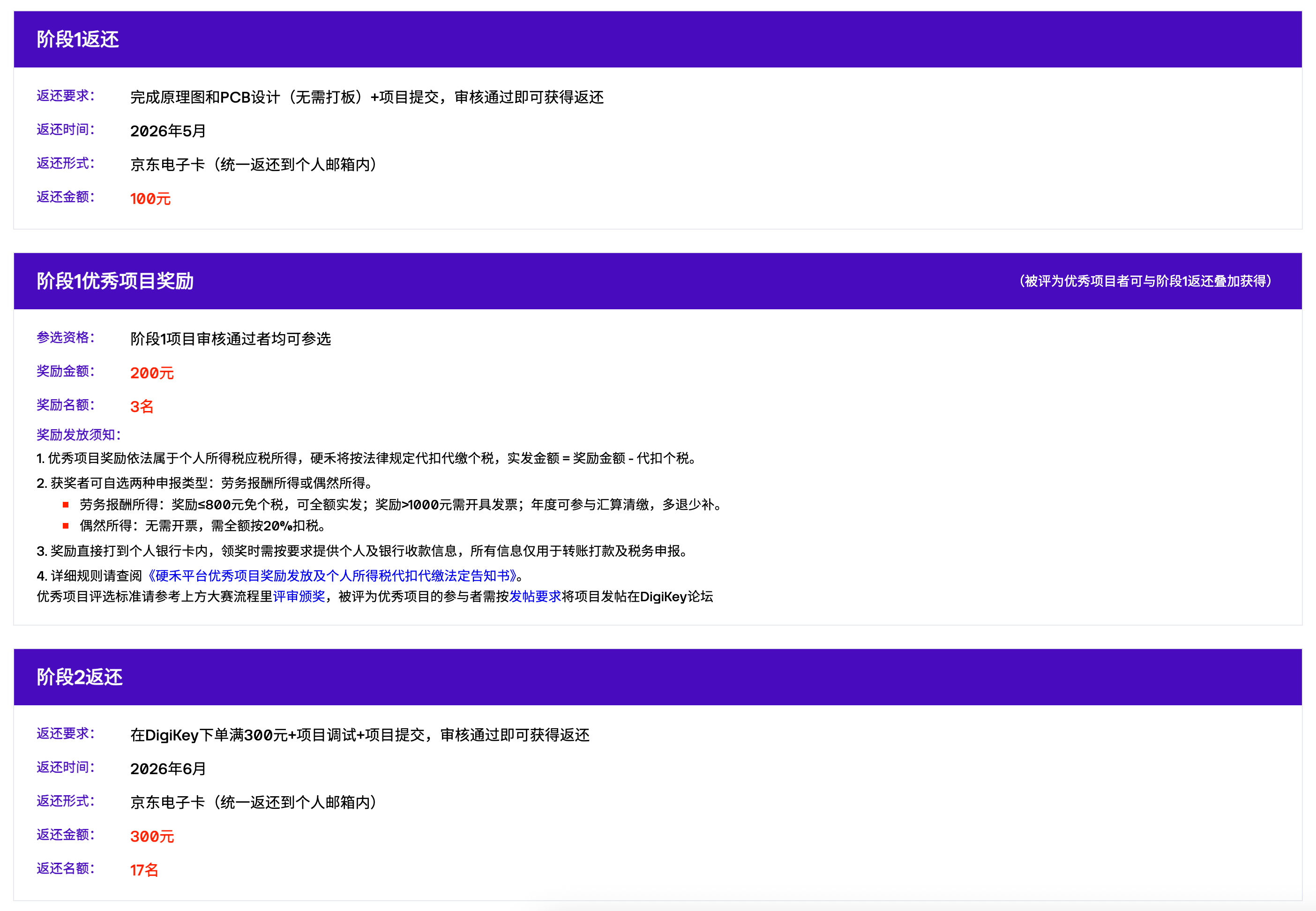Click the 奖励发放须知 label
1316x911 pixels.
[x=79, y=435]
